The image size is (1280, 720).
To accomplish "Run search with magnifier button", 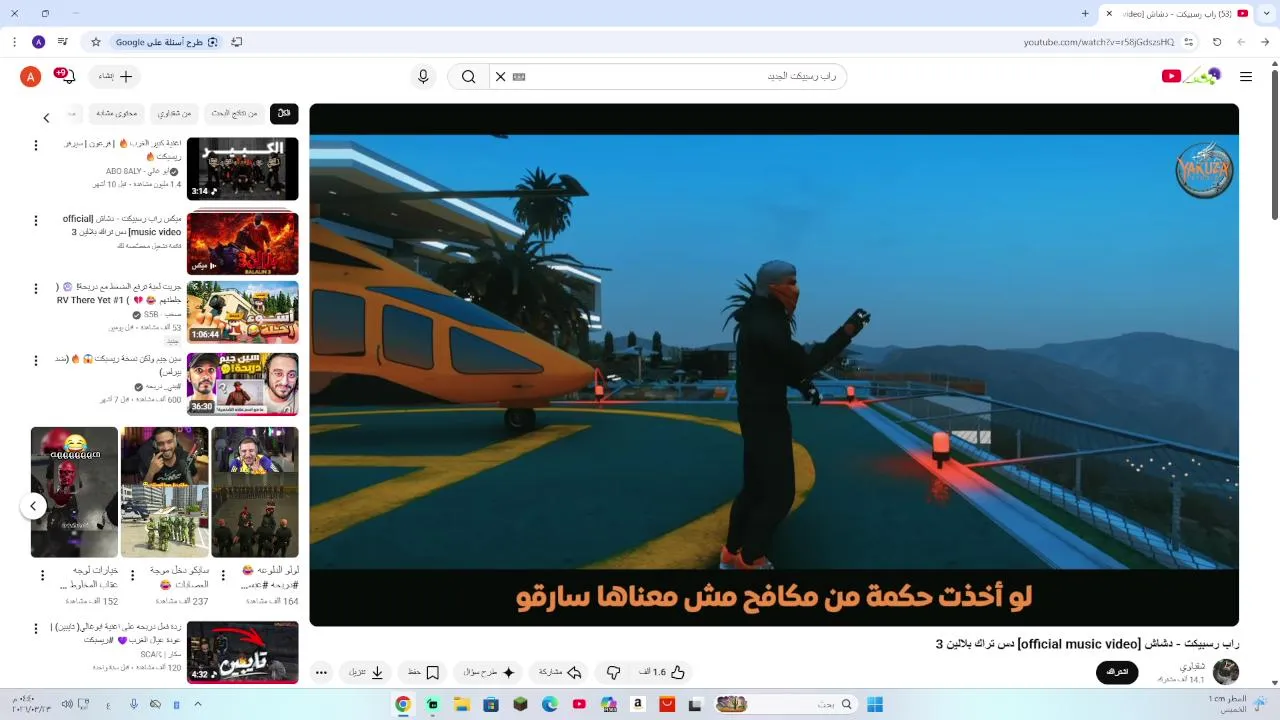I will click(468, 77).
